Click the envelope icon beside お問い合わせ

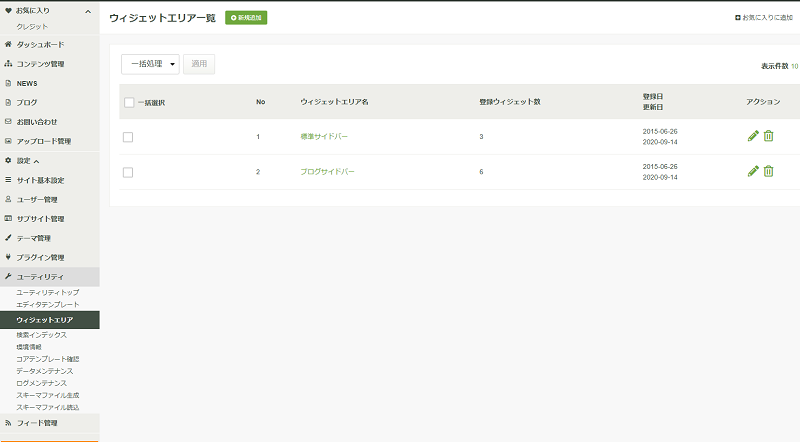(x=8, y=121)
